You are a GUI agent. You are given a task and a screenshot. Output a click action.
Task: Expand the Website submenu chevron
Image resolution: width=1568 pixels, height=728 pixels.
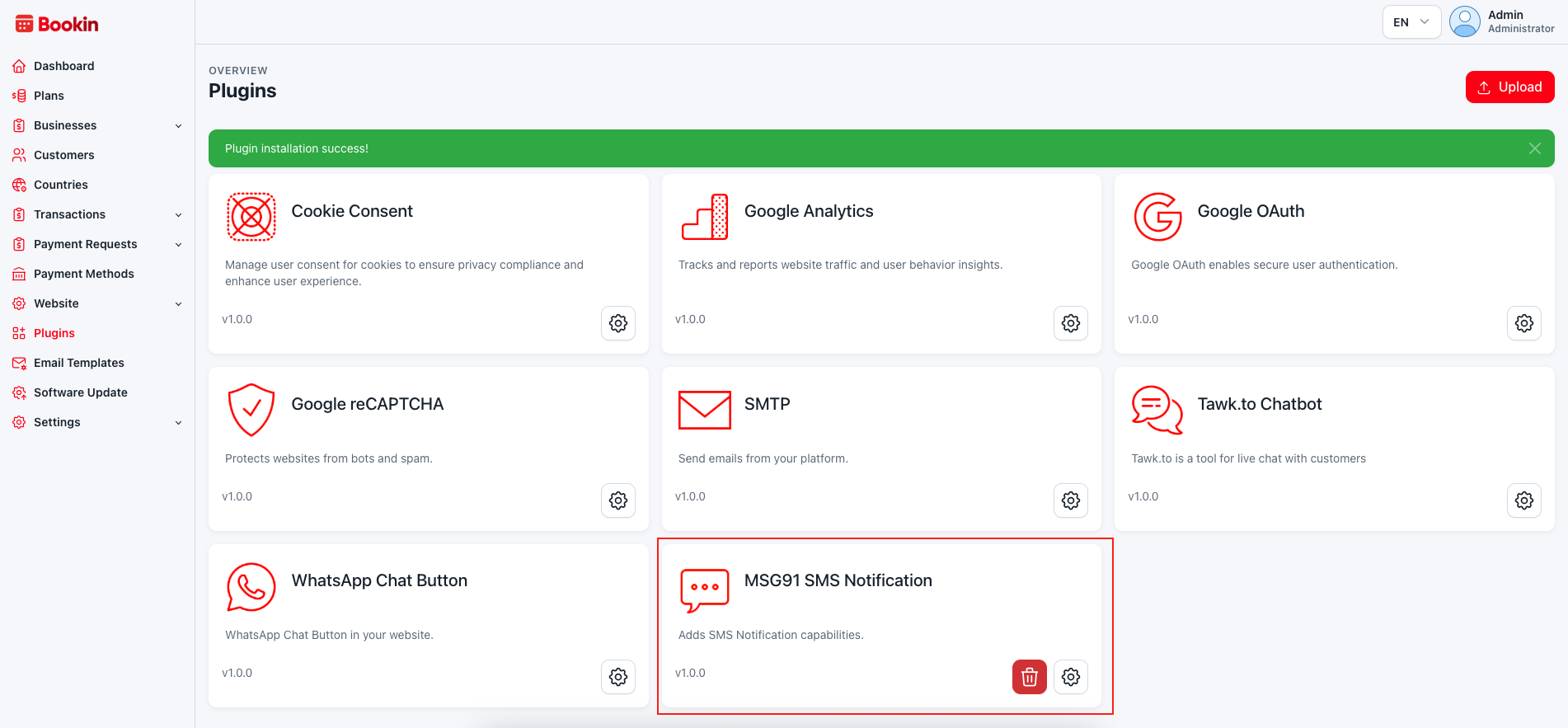click(x=179, y=304)
